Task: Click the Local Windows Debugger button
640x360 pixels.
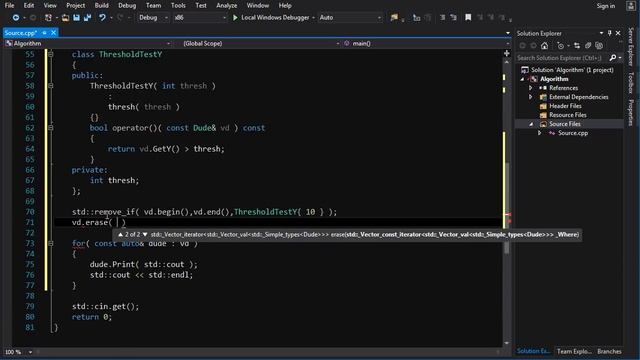Action: pos(271,18)
